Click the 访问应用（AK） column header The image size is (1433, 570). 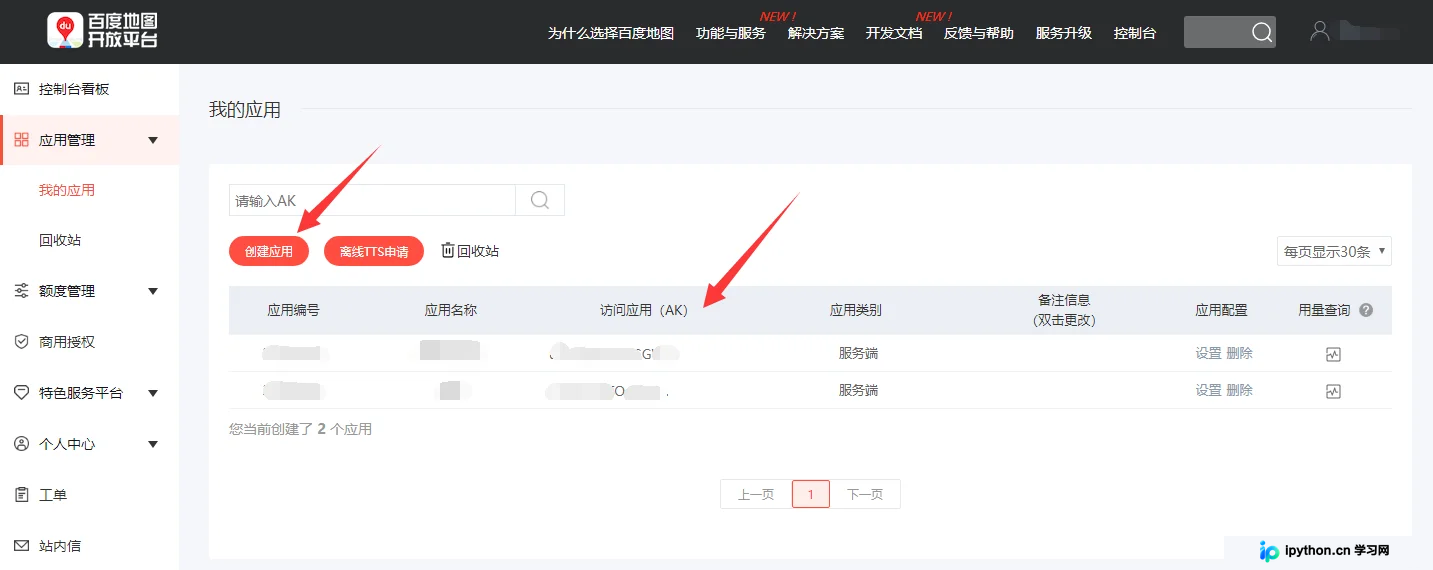coord(644,310)
